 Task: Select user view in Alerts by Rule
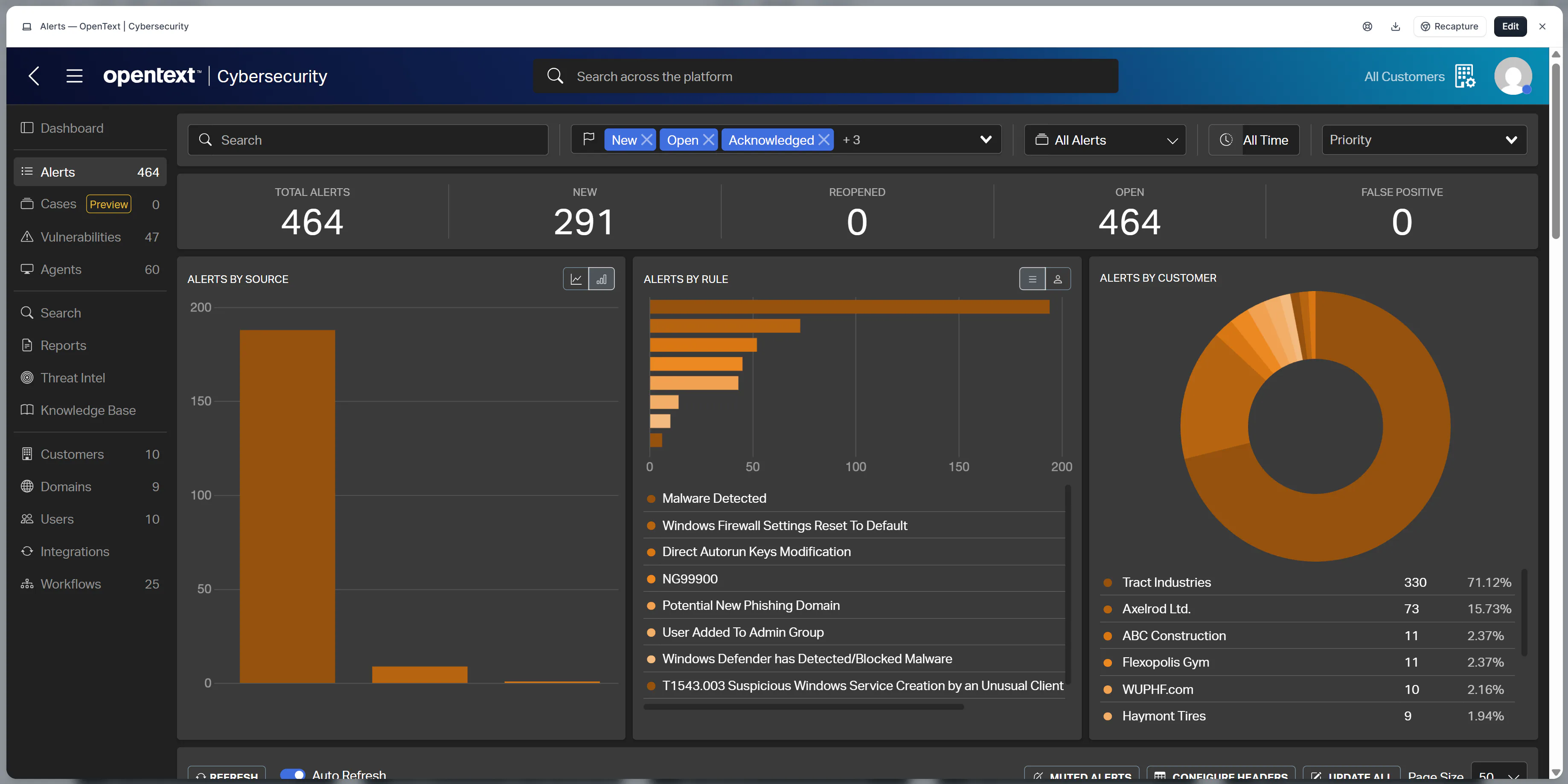click(1058, 280)
